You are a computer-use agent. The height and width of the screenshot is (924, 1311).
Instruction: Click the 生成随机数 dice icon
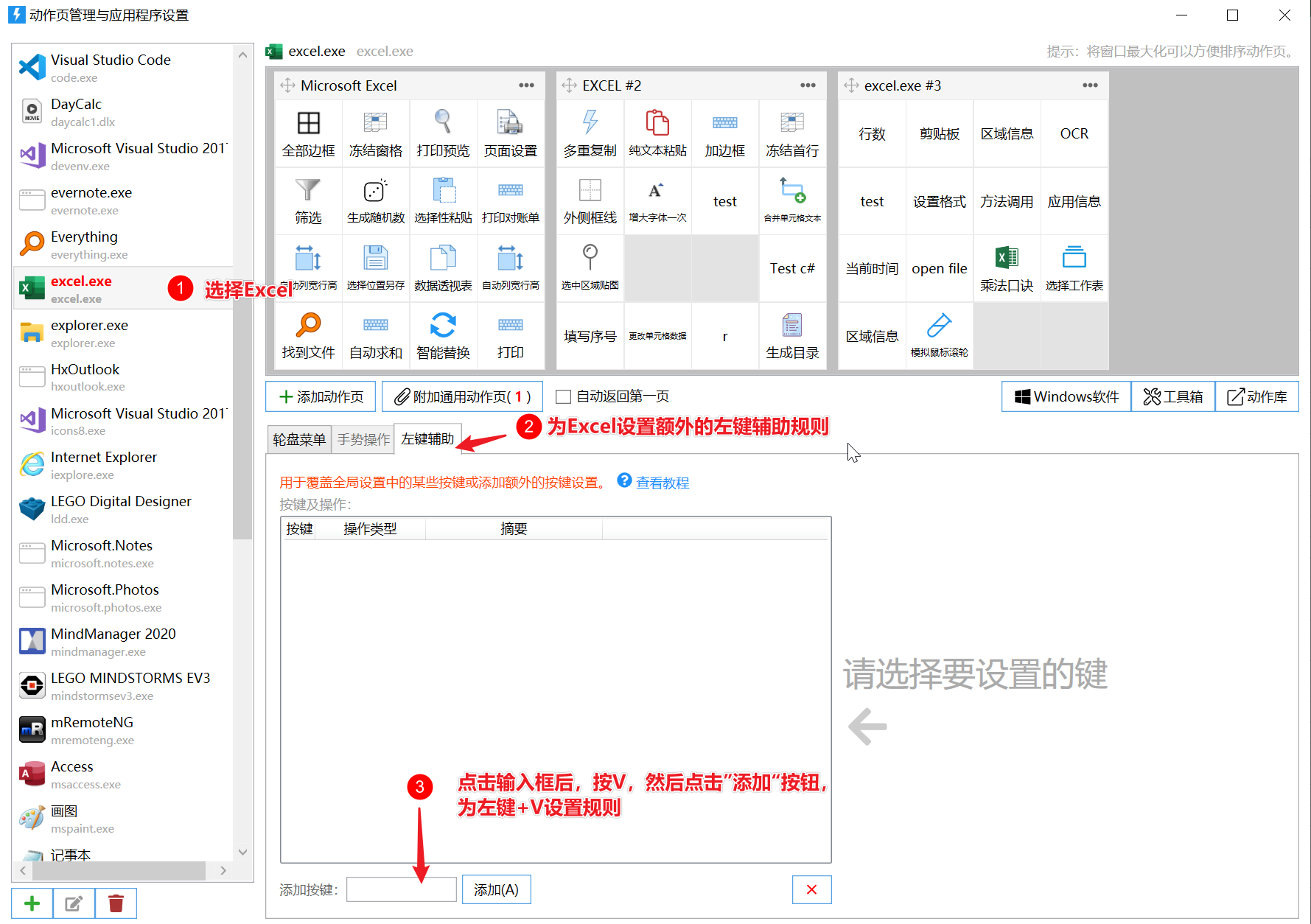(x=376, y=190)
